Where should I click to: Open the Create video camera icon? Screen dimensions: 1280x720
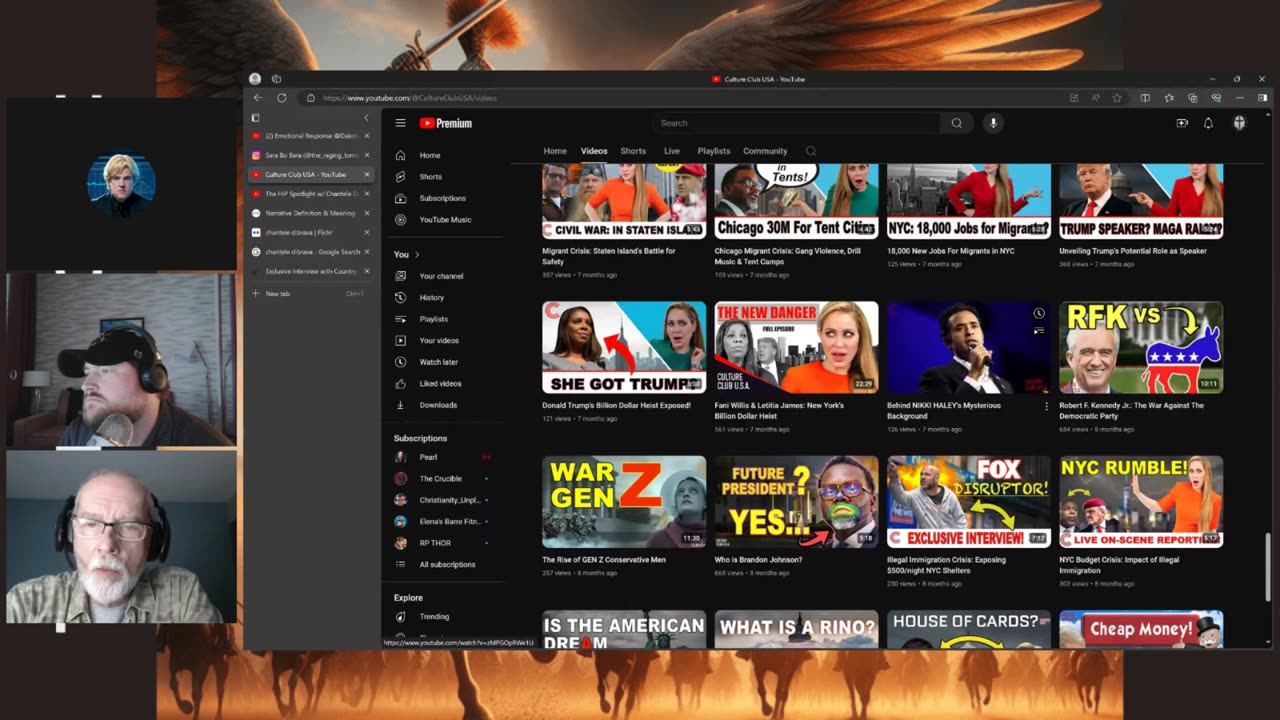click(x=1182, y=123)
